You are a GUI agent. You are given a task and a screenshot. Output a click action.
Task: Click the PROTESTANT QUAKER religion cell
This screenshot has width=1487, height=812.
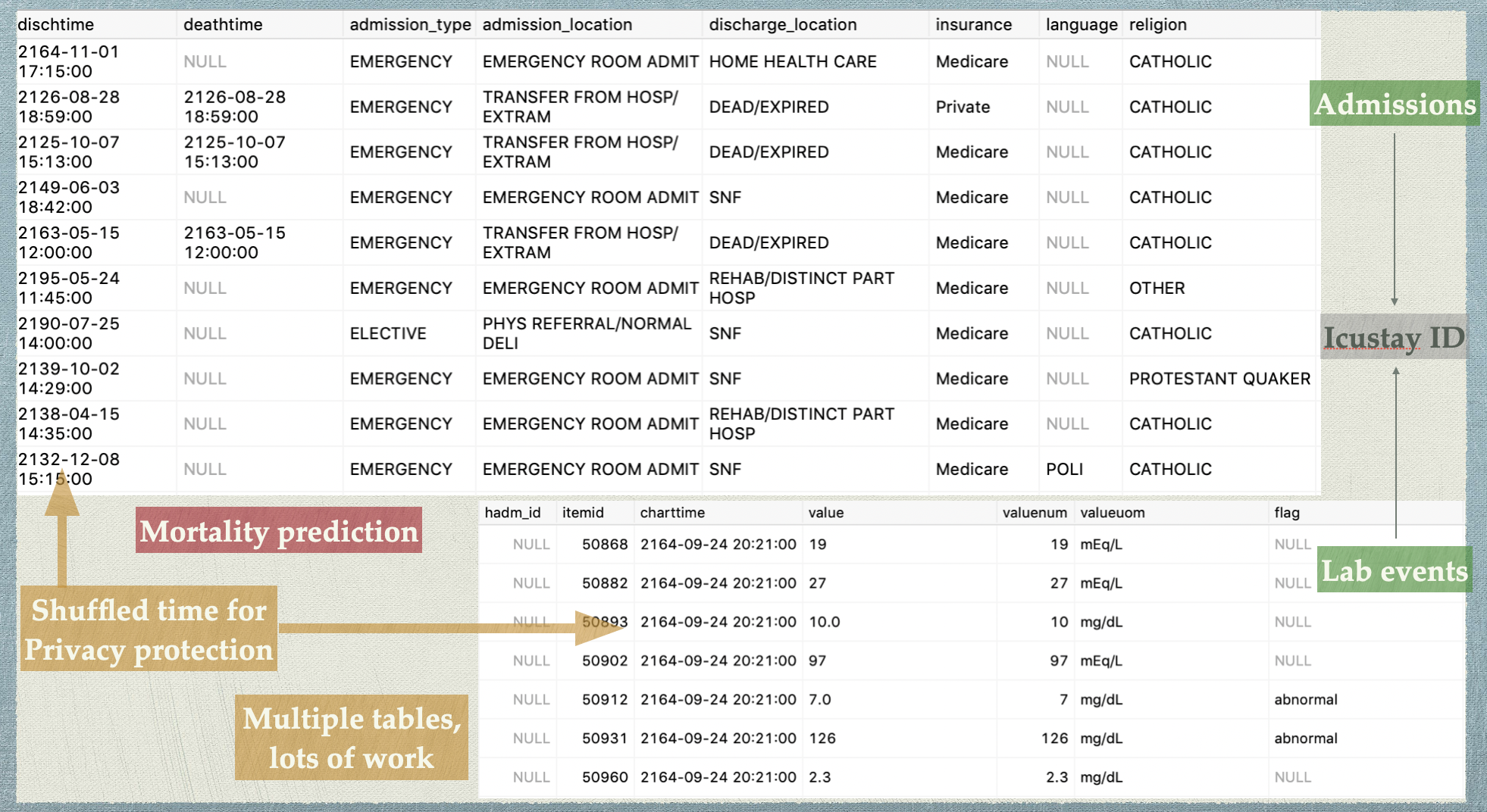(1219, 379)
